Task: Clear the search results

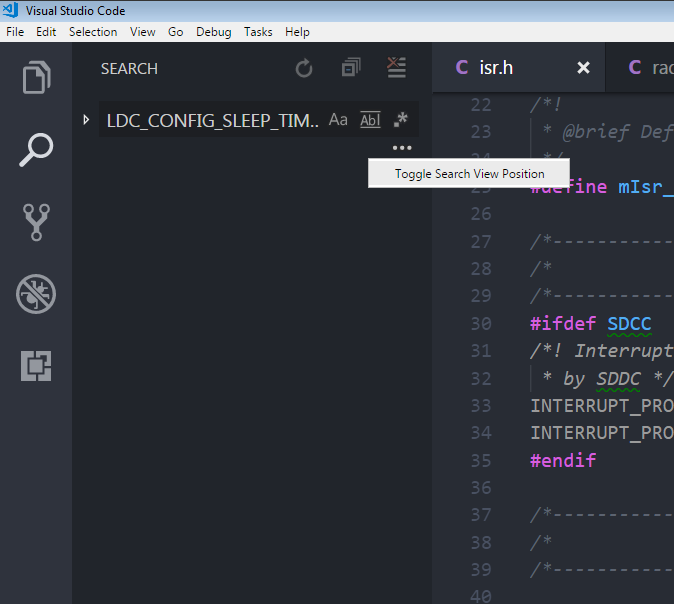Action: pyautogui.click(x=396, y=69)
